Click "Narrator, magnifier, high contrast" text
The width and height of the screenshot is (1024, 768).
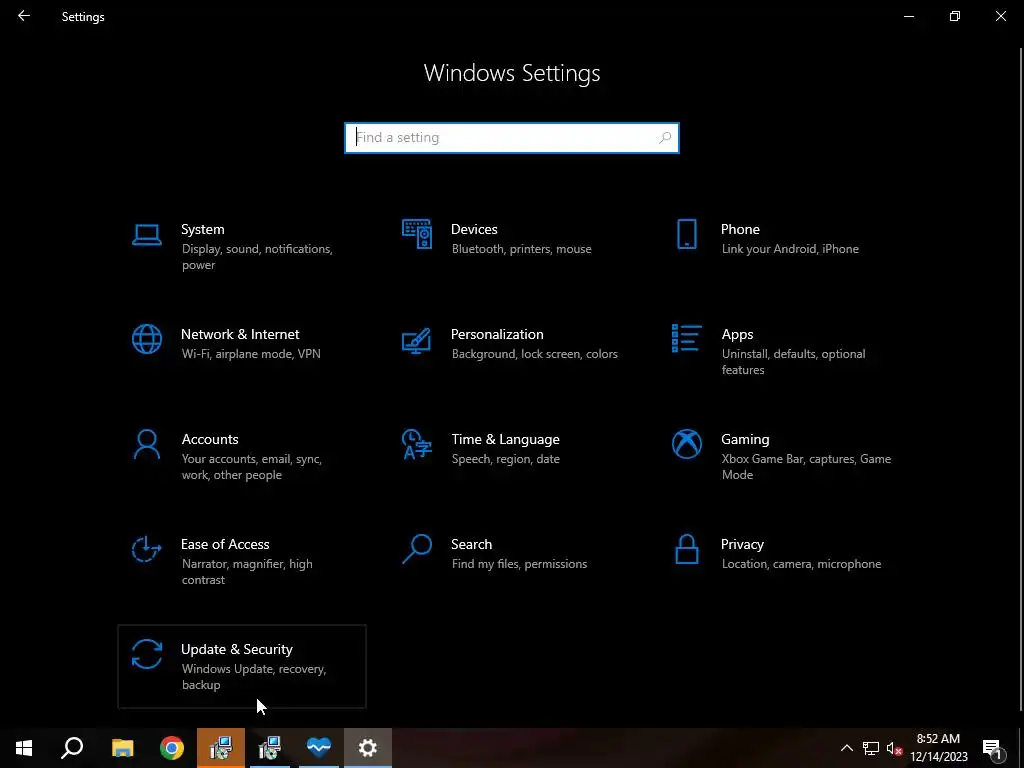(247, 572)
